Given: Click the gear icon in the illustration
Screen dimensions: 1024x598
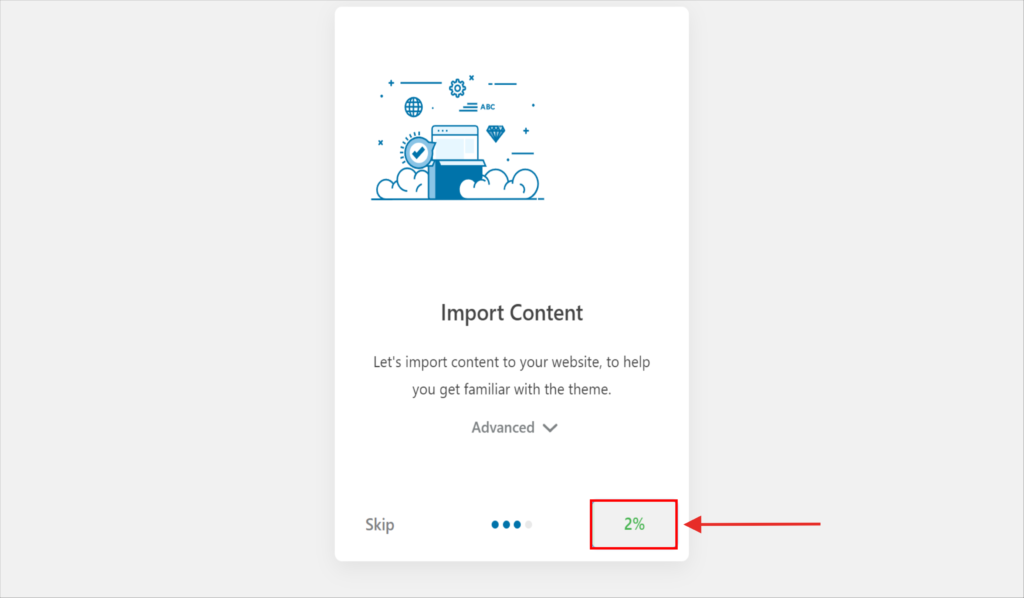Looking at the screenshot, I should pyautogui.click(x=457, y=87).
